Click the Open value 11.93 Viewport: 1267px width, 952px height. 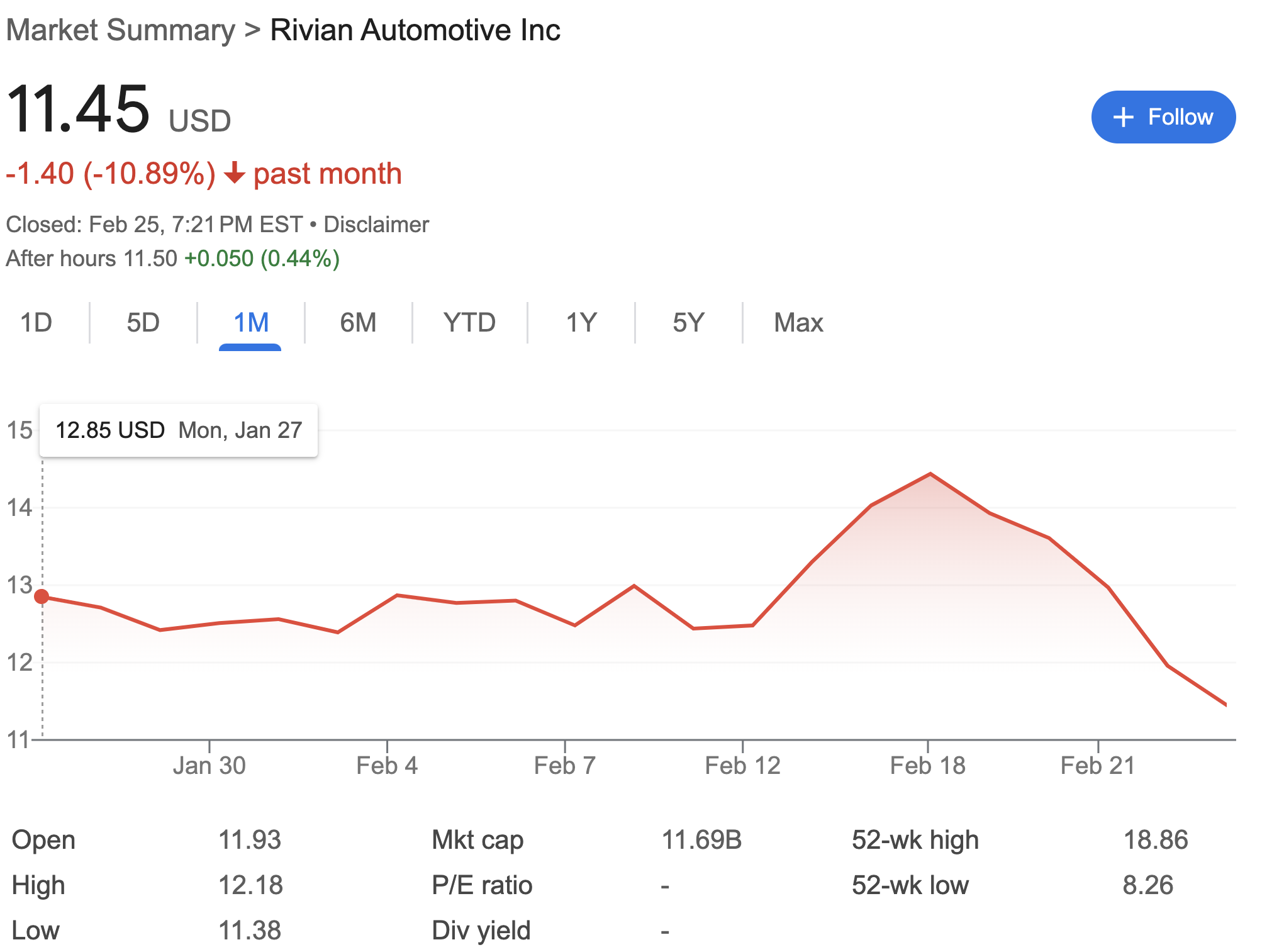[250, 840]
